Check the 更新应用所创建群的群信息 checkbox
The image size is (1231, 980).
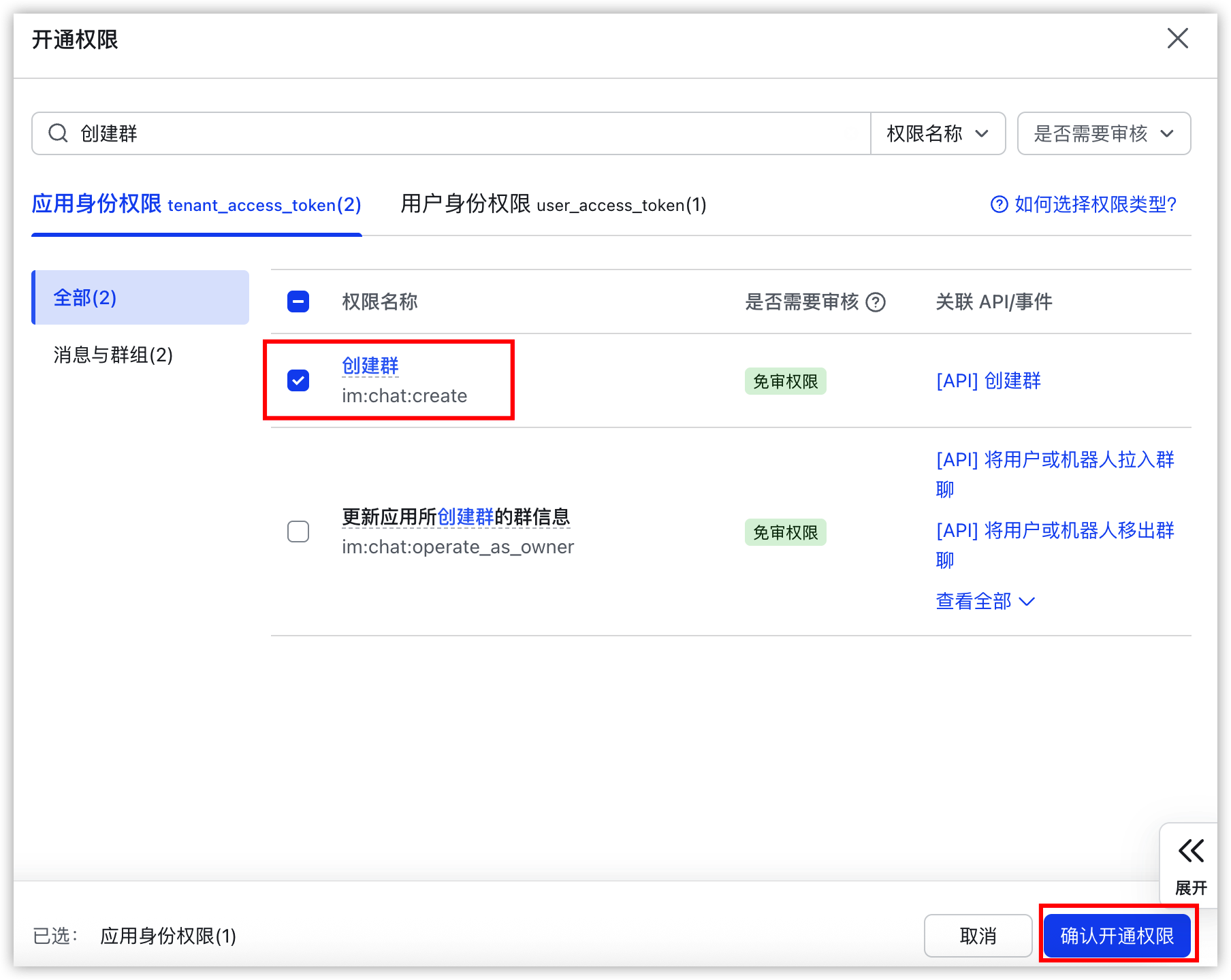point(298,532)
